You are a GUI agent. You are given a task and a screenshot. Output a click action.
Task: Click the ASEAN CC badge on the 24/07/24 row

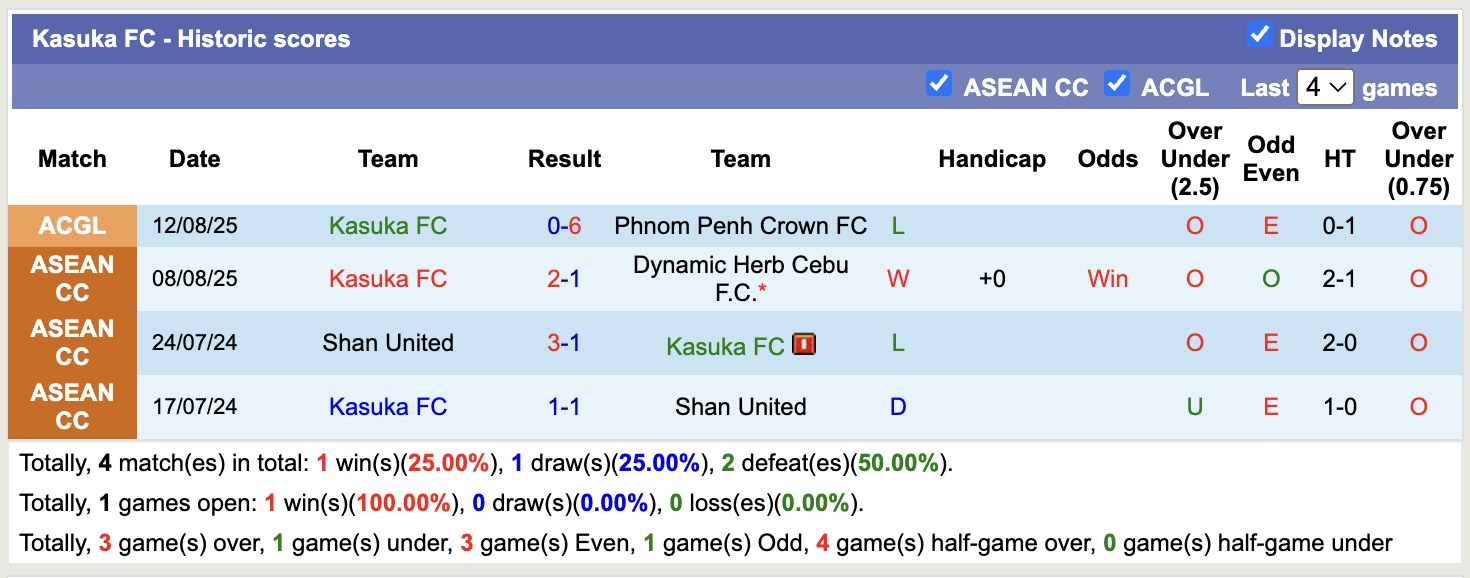71,343
